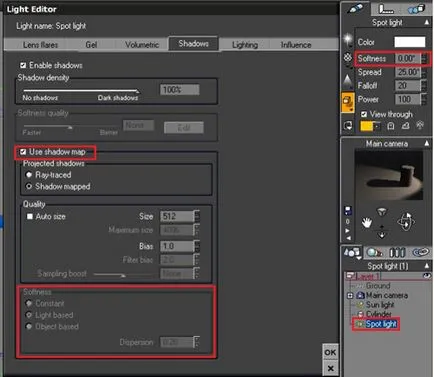
Task: Click the Bias value stepper arrows
Action: (197, 246)
